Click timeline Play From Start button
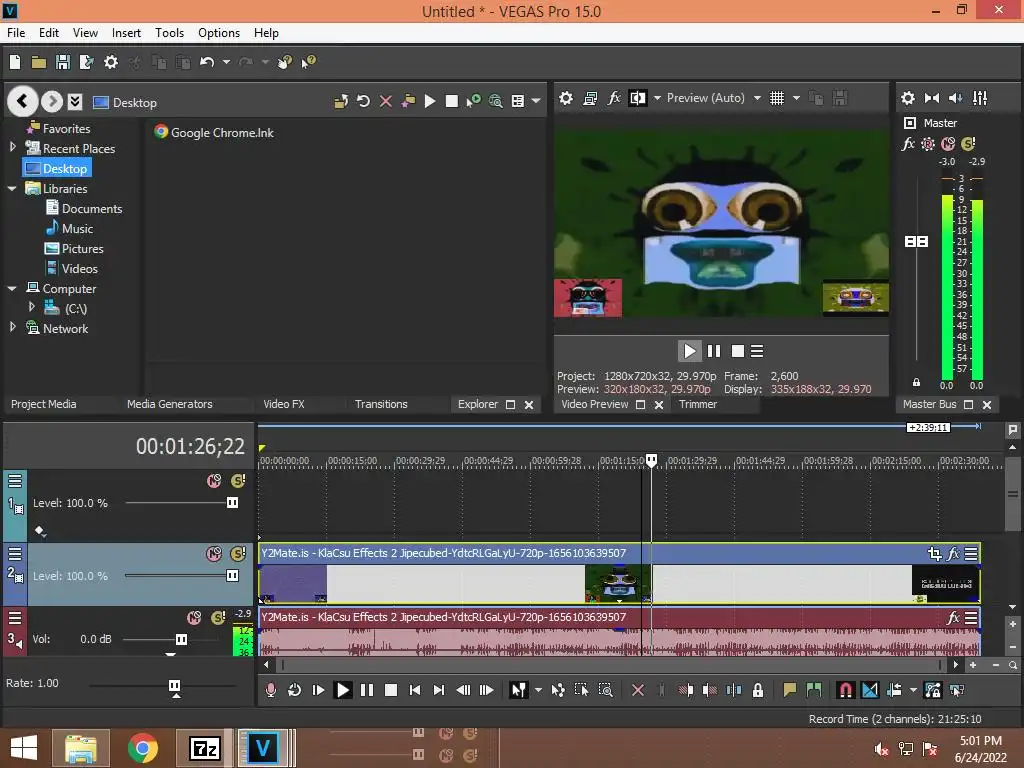1024x768 pixels. click(318, 690)
